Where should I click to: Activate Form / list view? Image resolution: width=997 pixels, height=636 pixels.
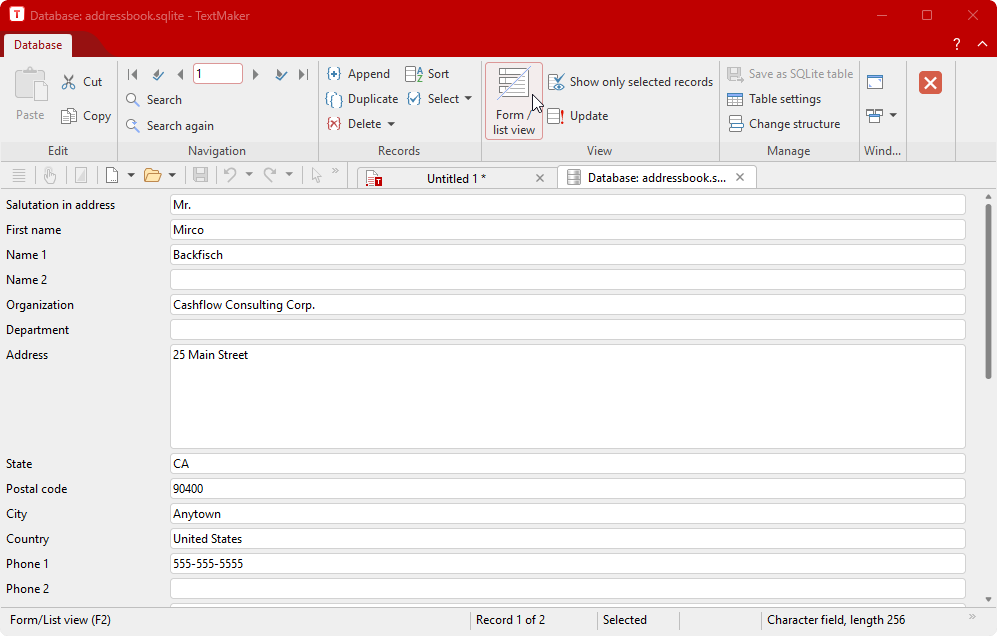click(x=513, y=100)
